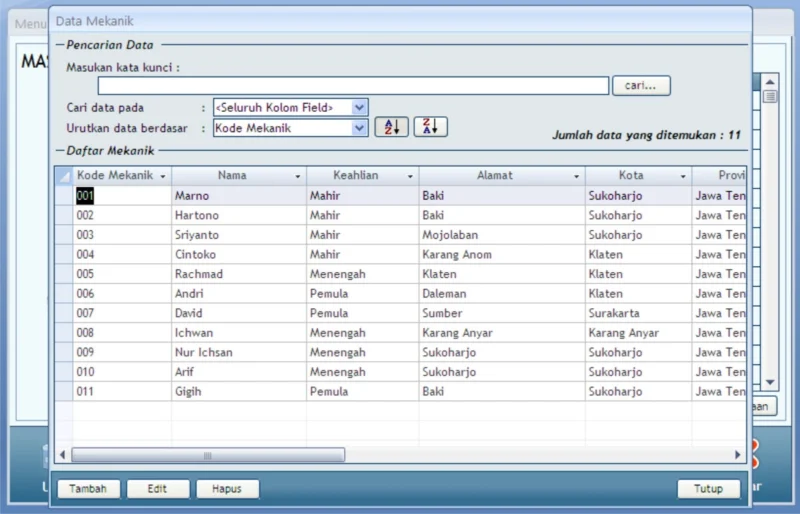Click the Hapus button
Image resolution: width=800 pixels, height=514 pixels.
pyautogui.click(x=227, y=488)
